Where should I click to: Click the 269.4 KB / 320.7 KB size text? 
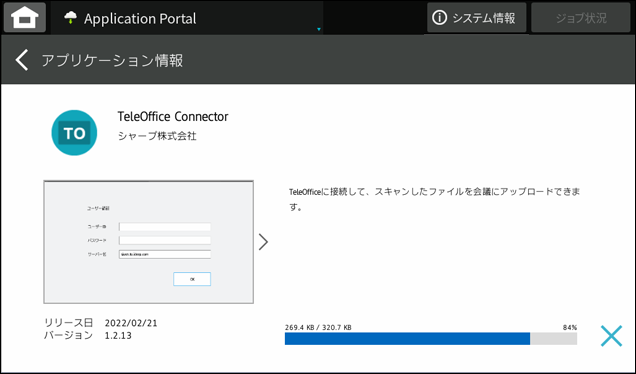tap(318, 327)
